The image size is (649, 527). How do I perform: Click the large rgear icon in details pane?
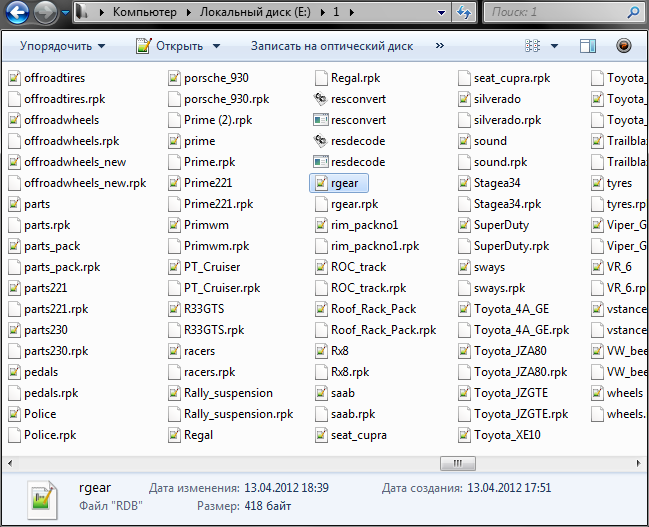[x=42, y=499]
